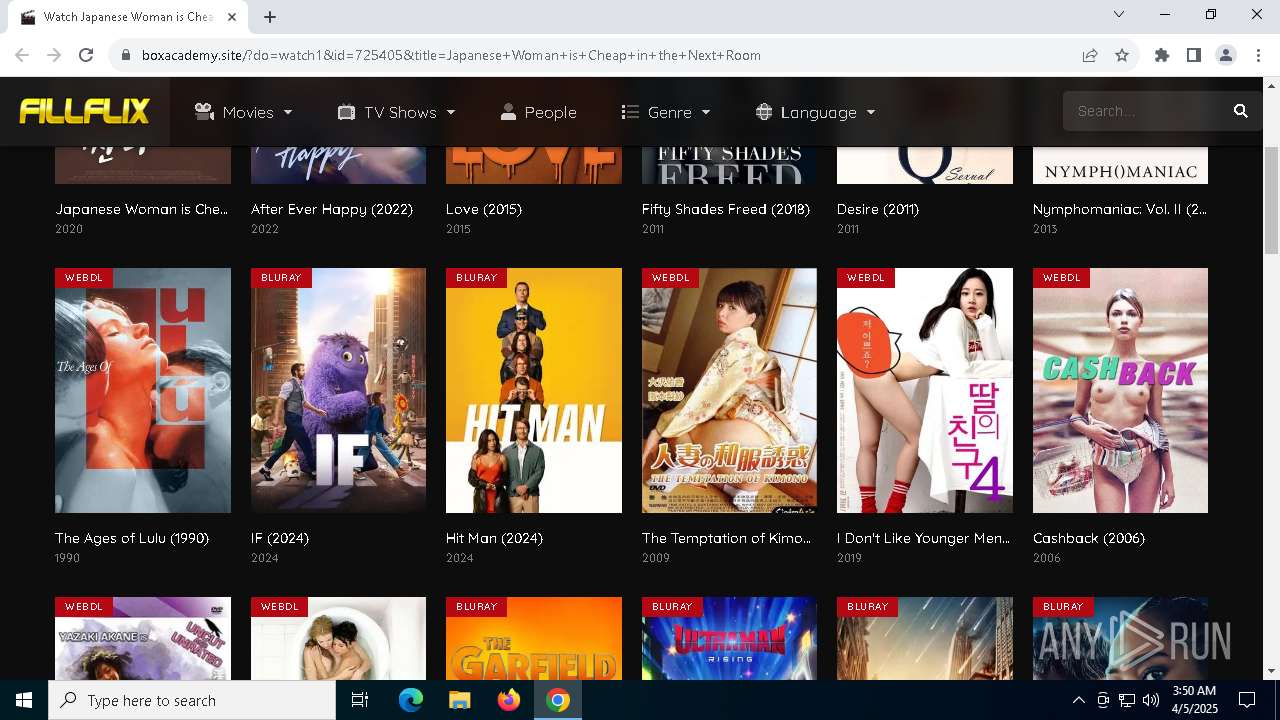The height and width of the screenshot is (720, 1280).
Task: Click the FILLFLIX site logo
Action: click(x=85, y=111)
